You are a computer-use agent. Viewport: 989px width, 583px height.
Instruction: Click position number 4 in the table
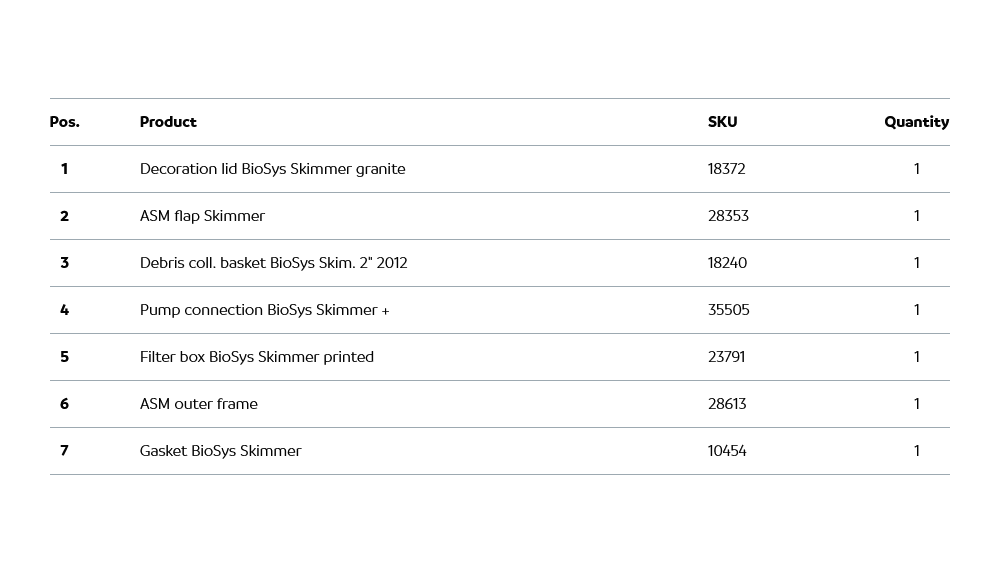tap(64, 310)
